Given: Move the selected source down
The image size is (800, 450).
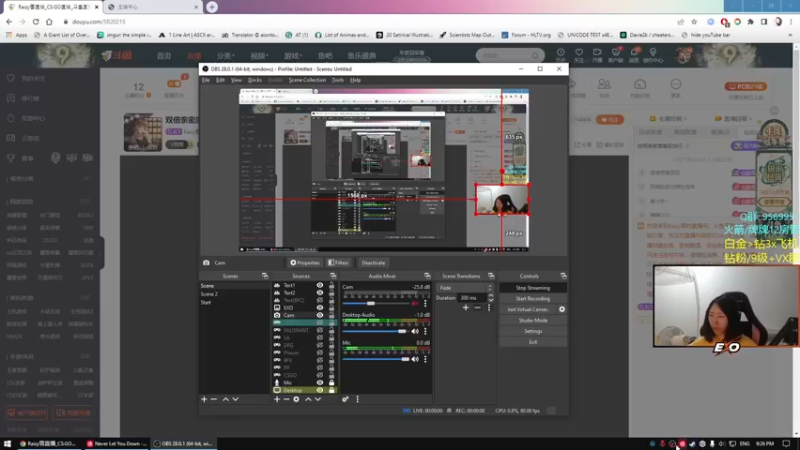Looking at the screenshot, I should point(318,399).
